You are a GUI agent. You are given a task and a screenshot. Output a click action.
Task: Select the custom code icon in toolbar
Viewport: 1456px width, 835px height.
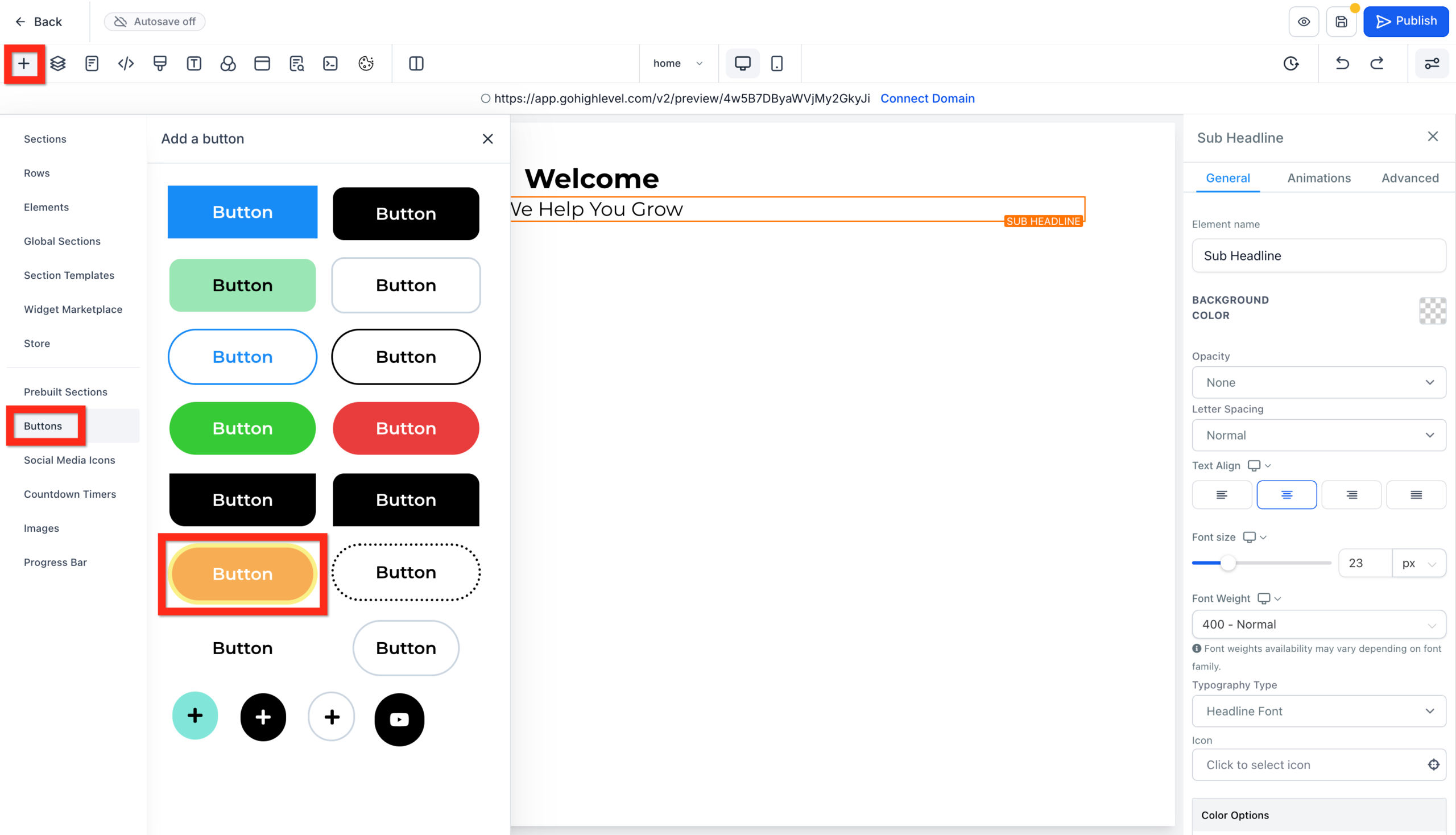click(126, 64)
